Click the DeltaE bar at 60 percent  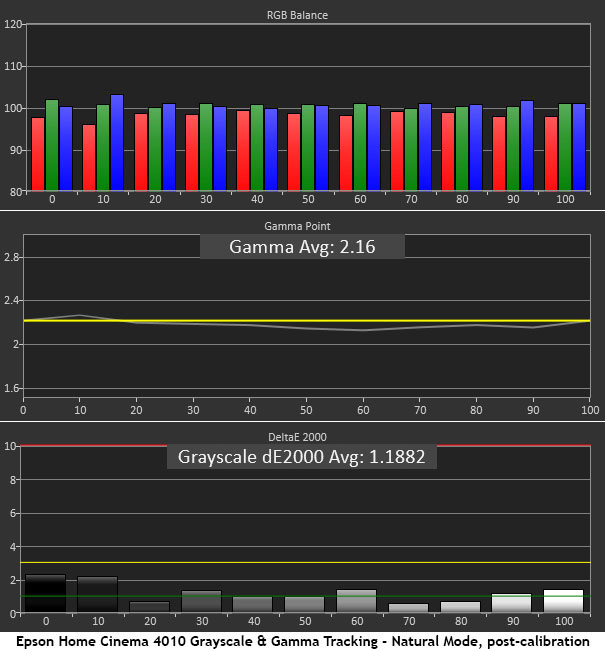pos(357,601)
